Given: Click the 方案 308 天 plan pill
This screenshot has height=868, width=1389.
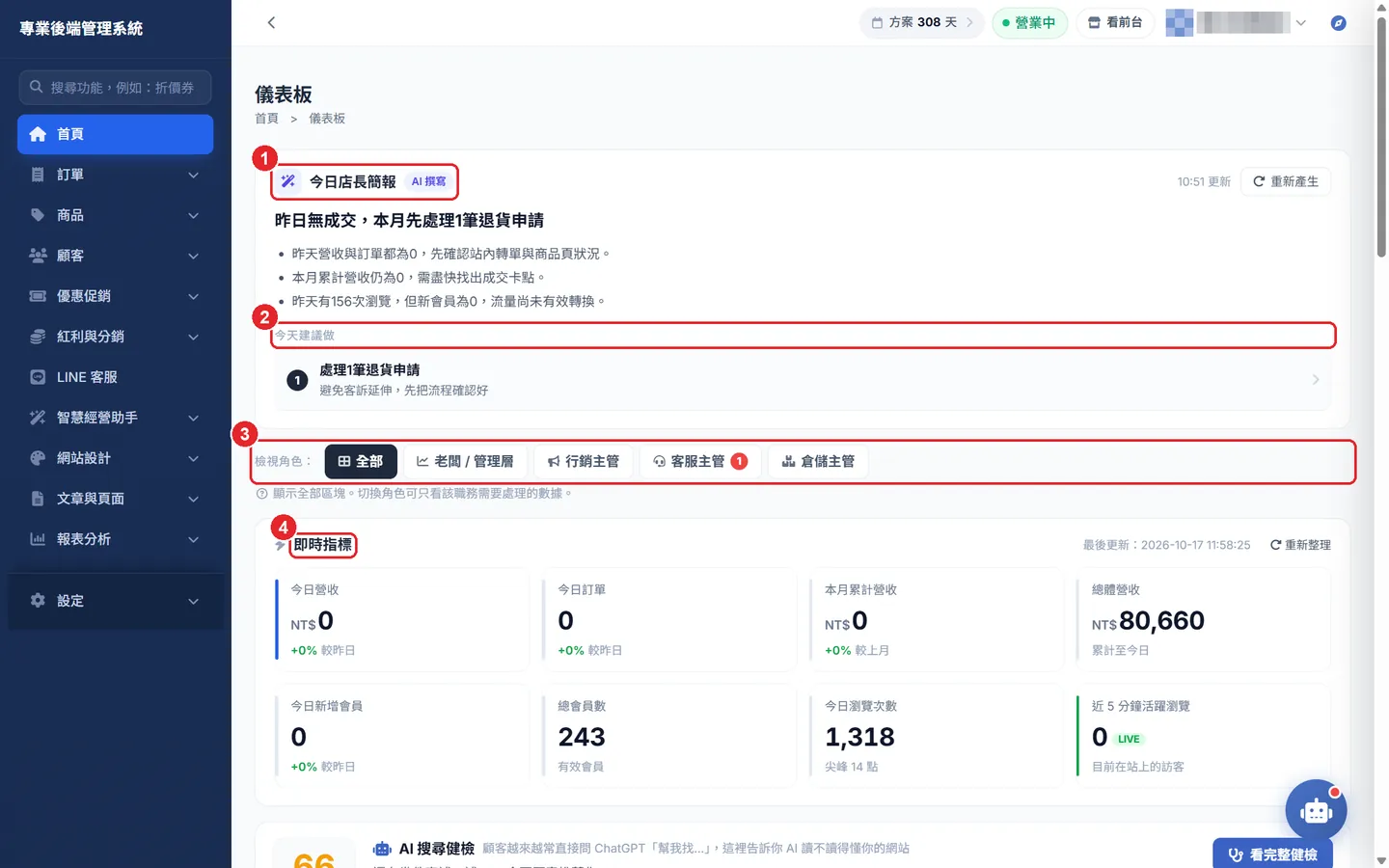Looking at the screenshot, I should [x=922, y=22].
